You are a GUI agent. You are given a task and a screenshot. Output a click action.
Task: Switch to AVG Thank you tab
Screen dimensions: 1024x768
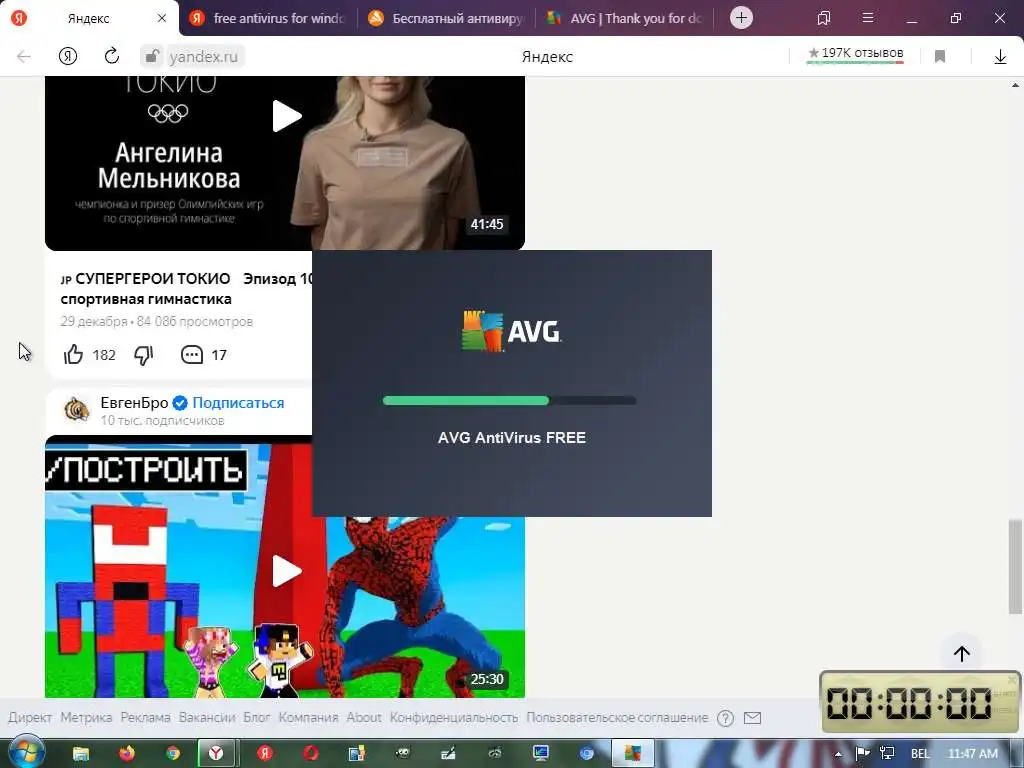(625, 18)
